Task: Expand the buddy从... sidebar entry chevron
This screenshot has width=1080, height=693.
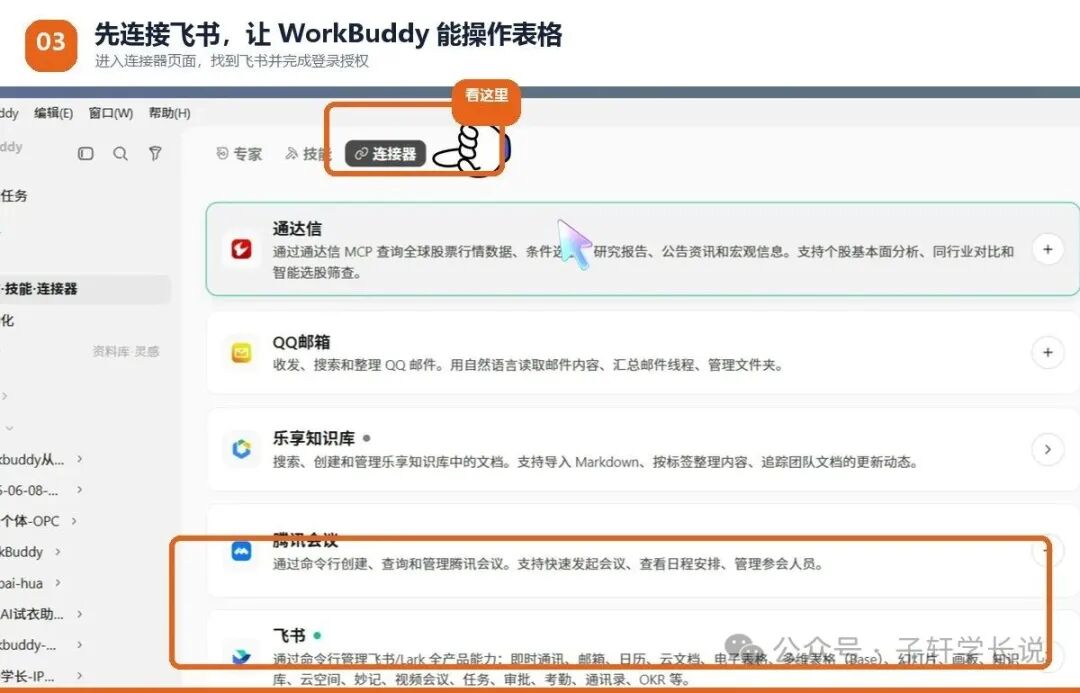Action: 79,459
